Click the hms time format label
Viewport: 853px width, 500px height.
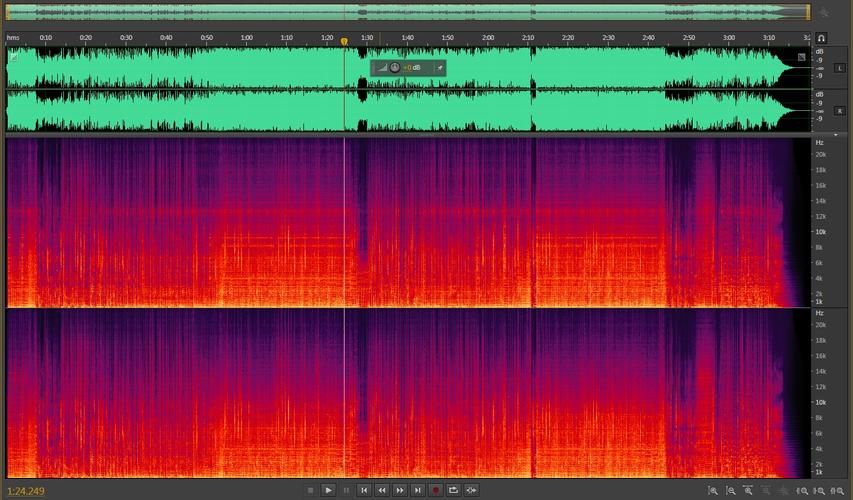pyautogui.click(x=13, y=38)
